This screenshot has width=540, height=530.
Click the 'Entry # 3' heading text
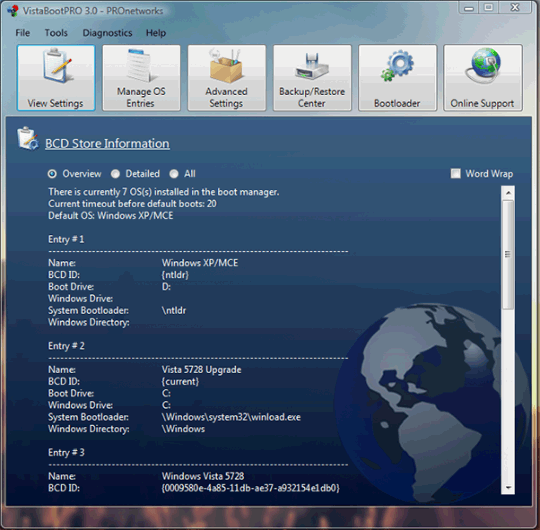(x=66, y=453)
